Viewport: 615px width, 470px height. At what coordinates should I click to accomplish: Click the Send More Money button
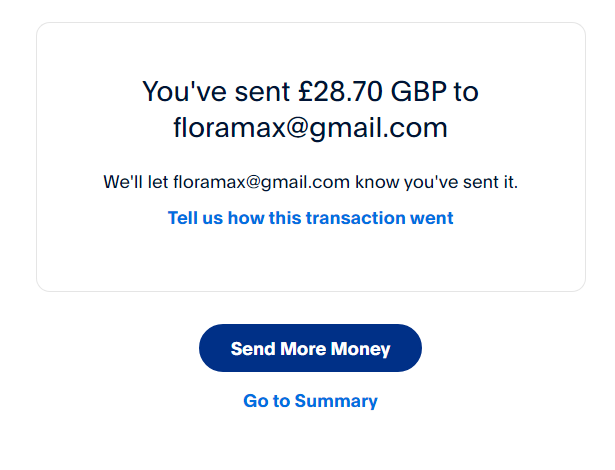pyautogui.click(x=310, y=349)
